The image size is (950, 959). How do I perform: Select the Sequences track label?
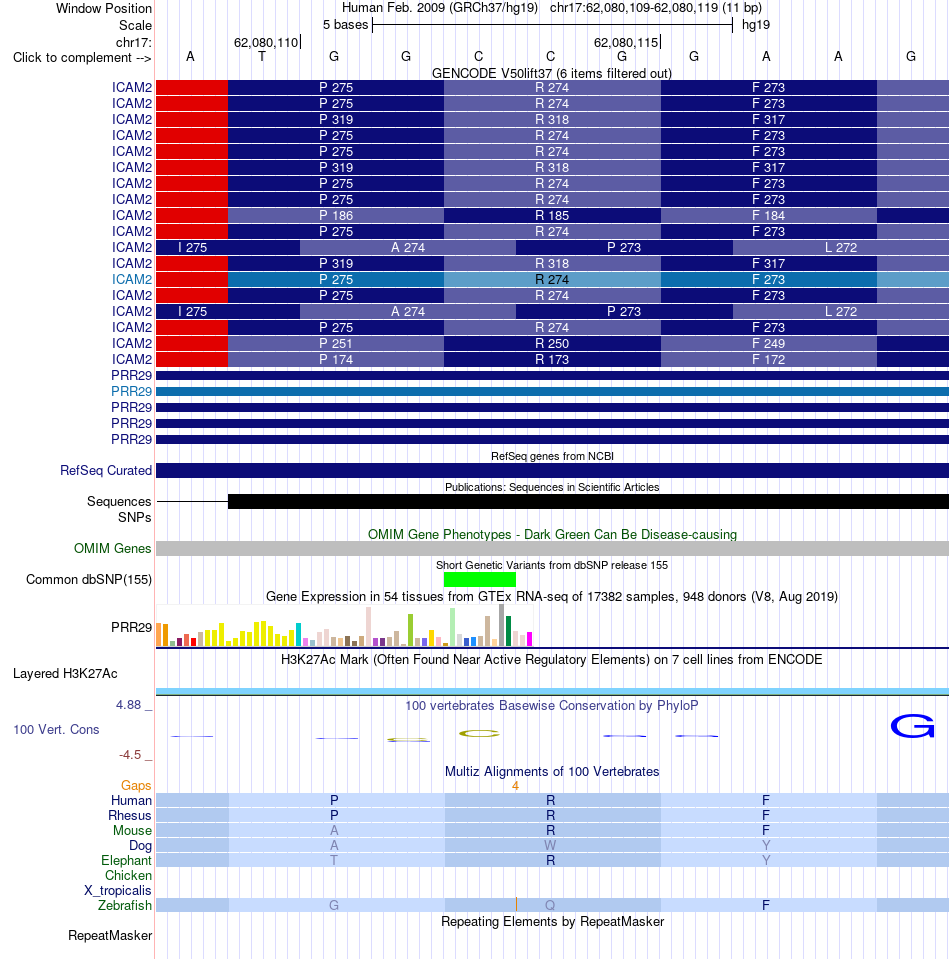click(119, 502)
